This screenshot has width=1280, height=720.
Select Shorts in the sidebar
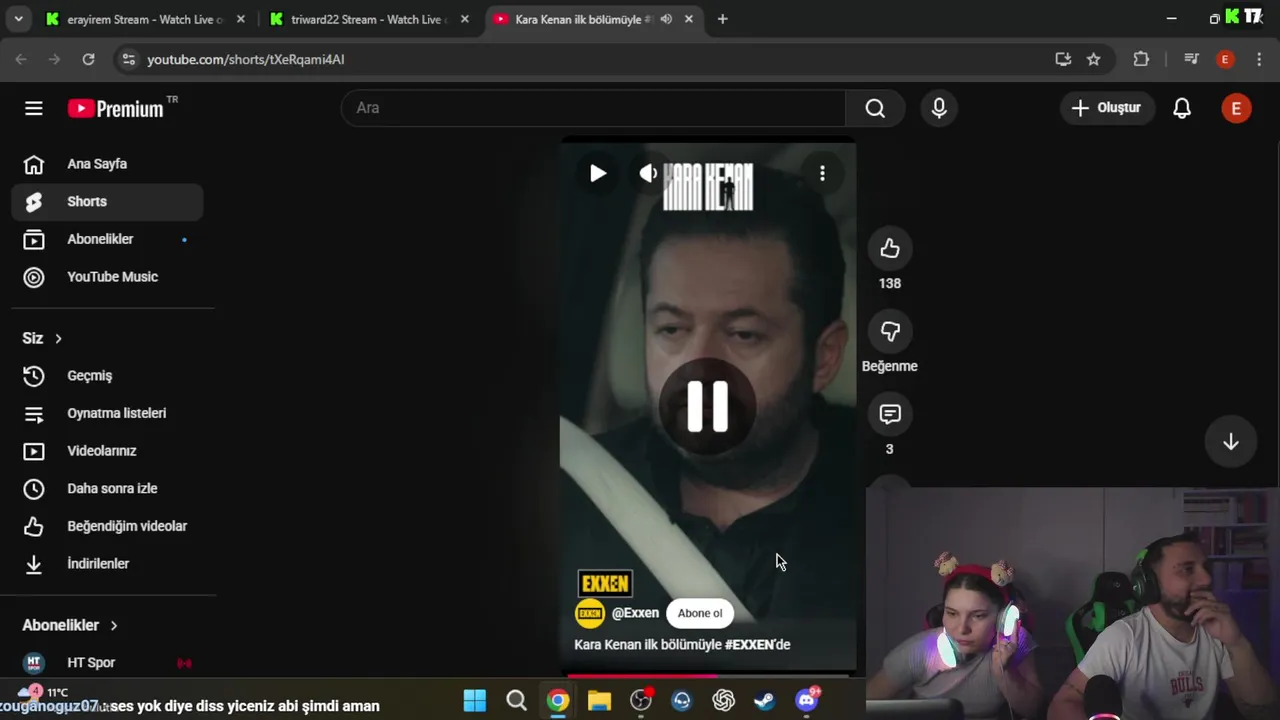(x=107, y=202)
